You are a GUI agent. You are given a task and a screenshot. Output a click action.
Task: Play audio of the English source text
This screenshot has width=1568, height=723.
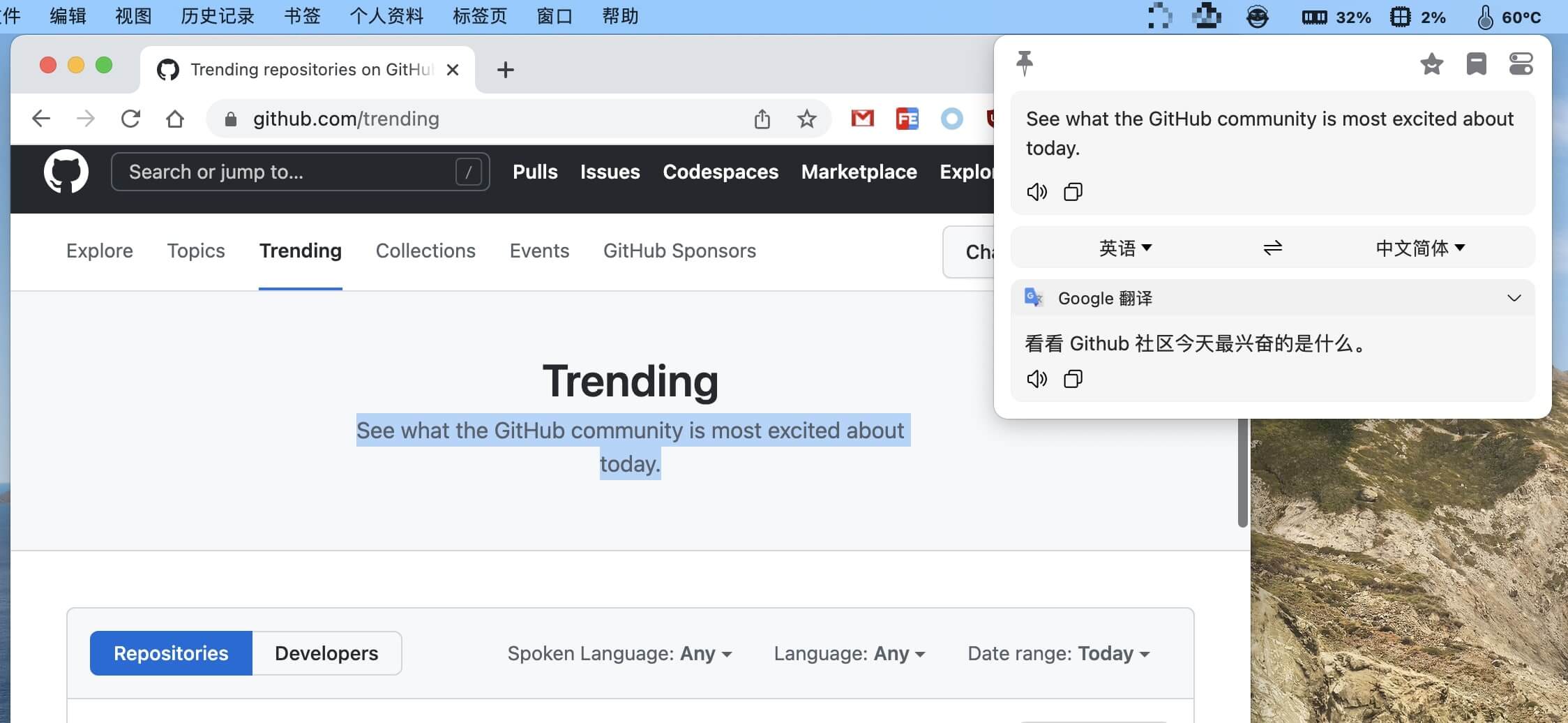(1036, 192)
